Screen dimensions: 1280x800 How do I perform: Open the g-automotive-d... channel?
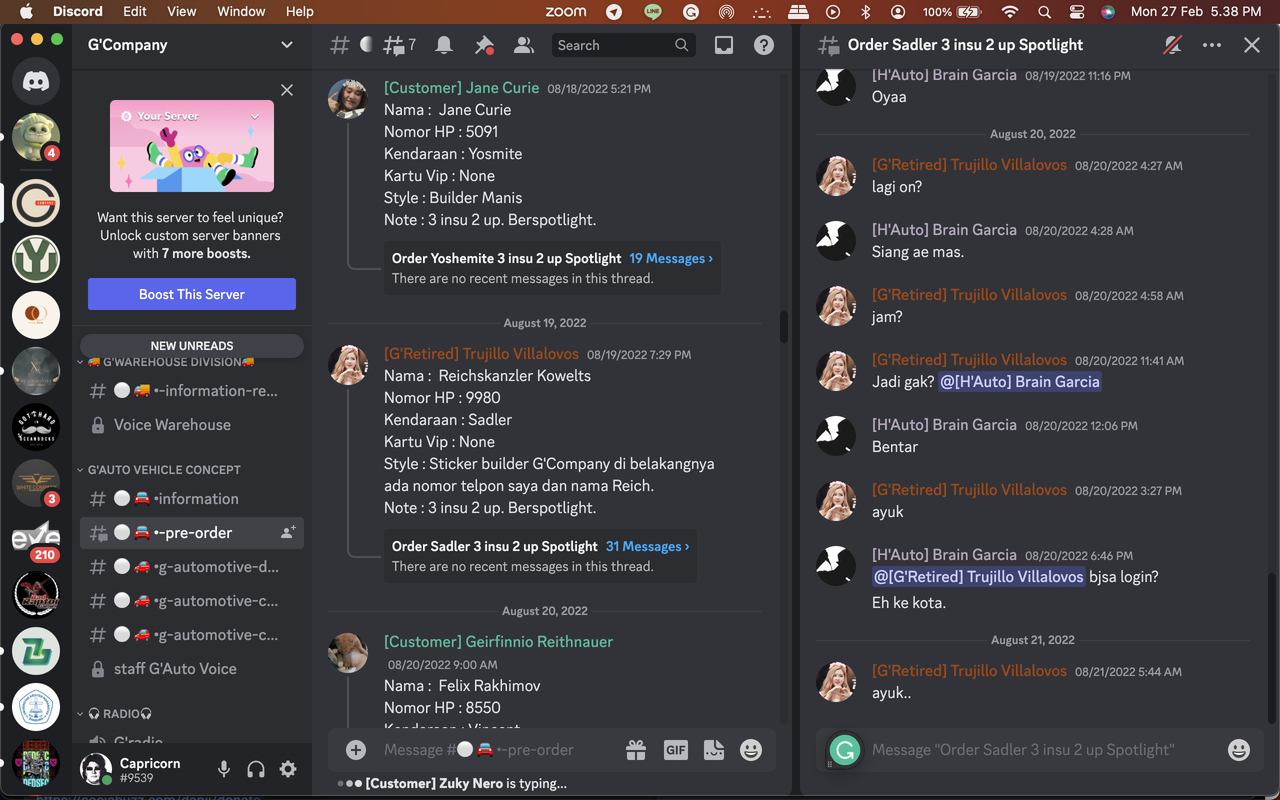click(x=192, y=567)
